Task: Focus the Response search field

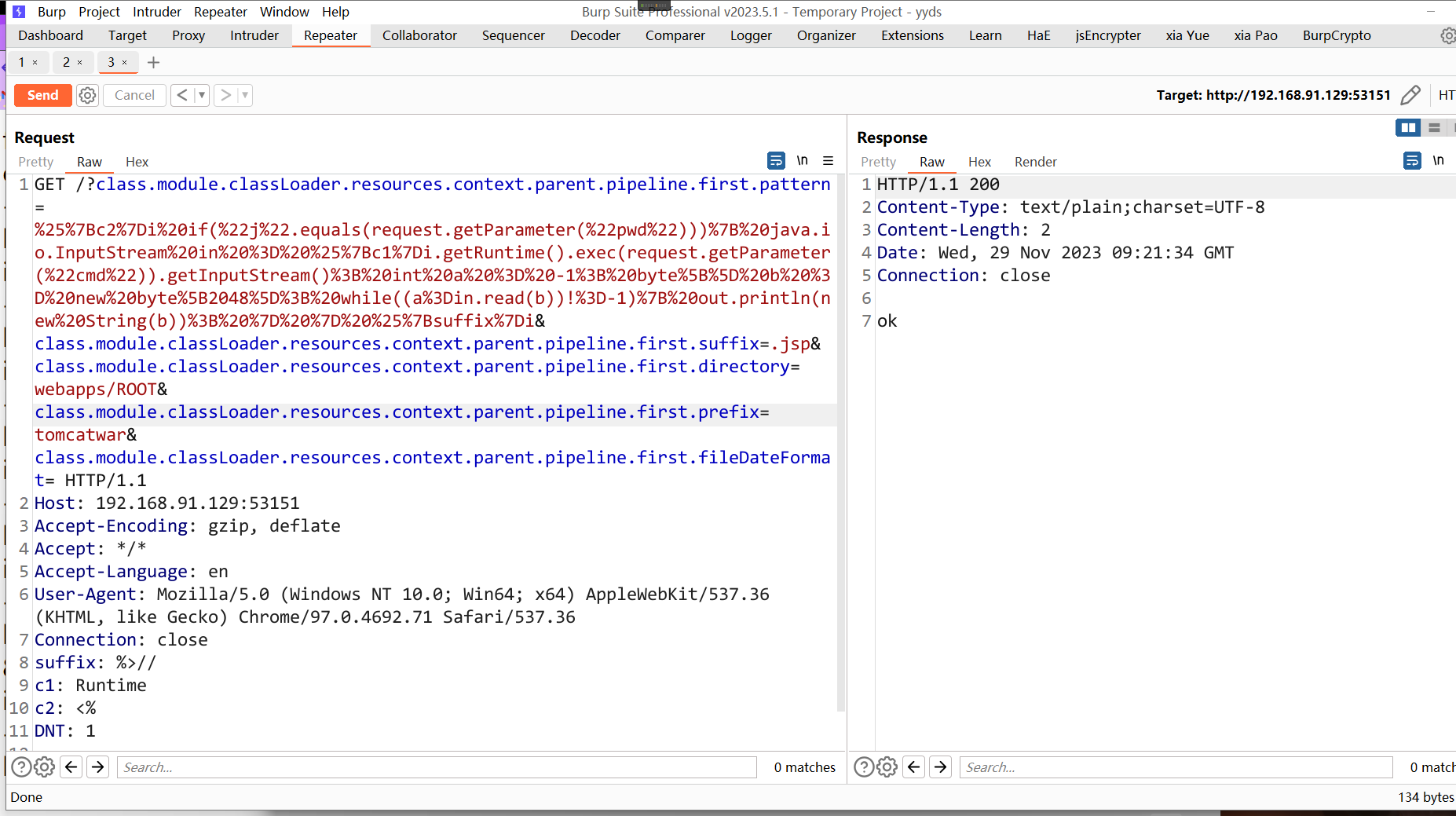Action: 1176,767
